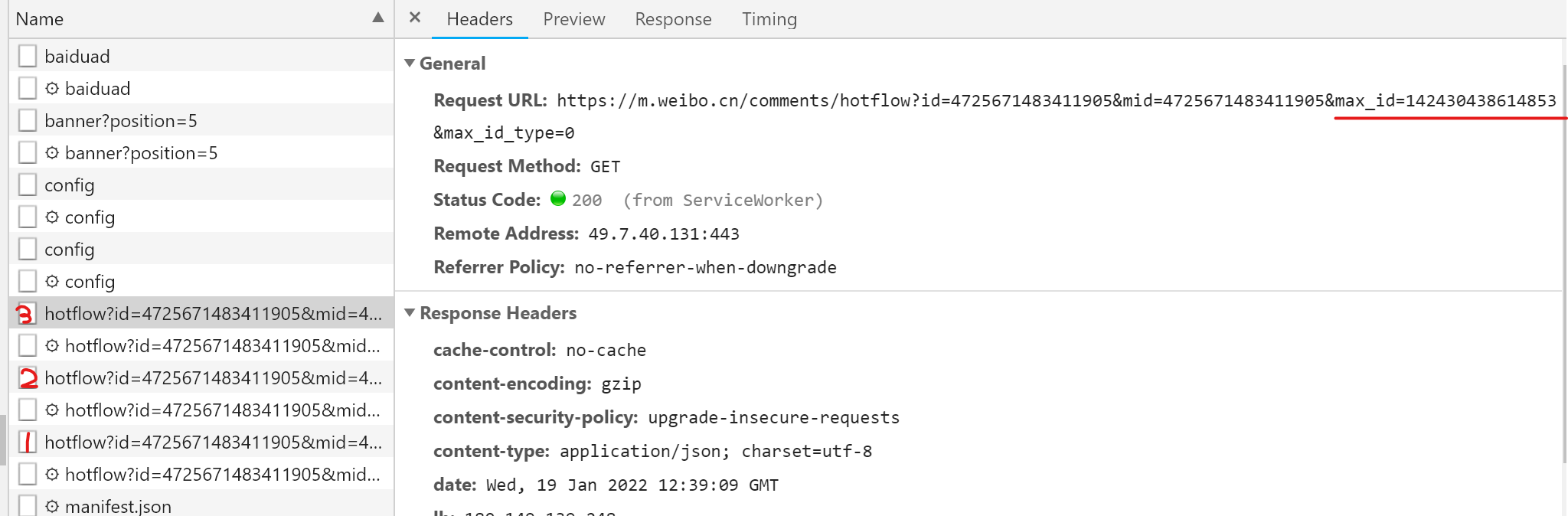1568x516 pixels.
Task: Click gear icon beside banner?position=5
Action: click(52, 153)
